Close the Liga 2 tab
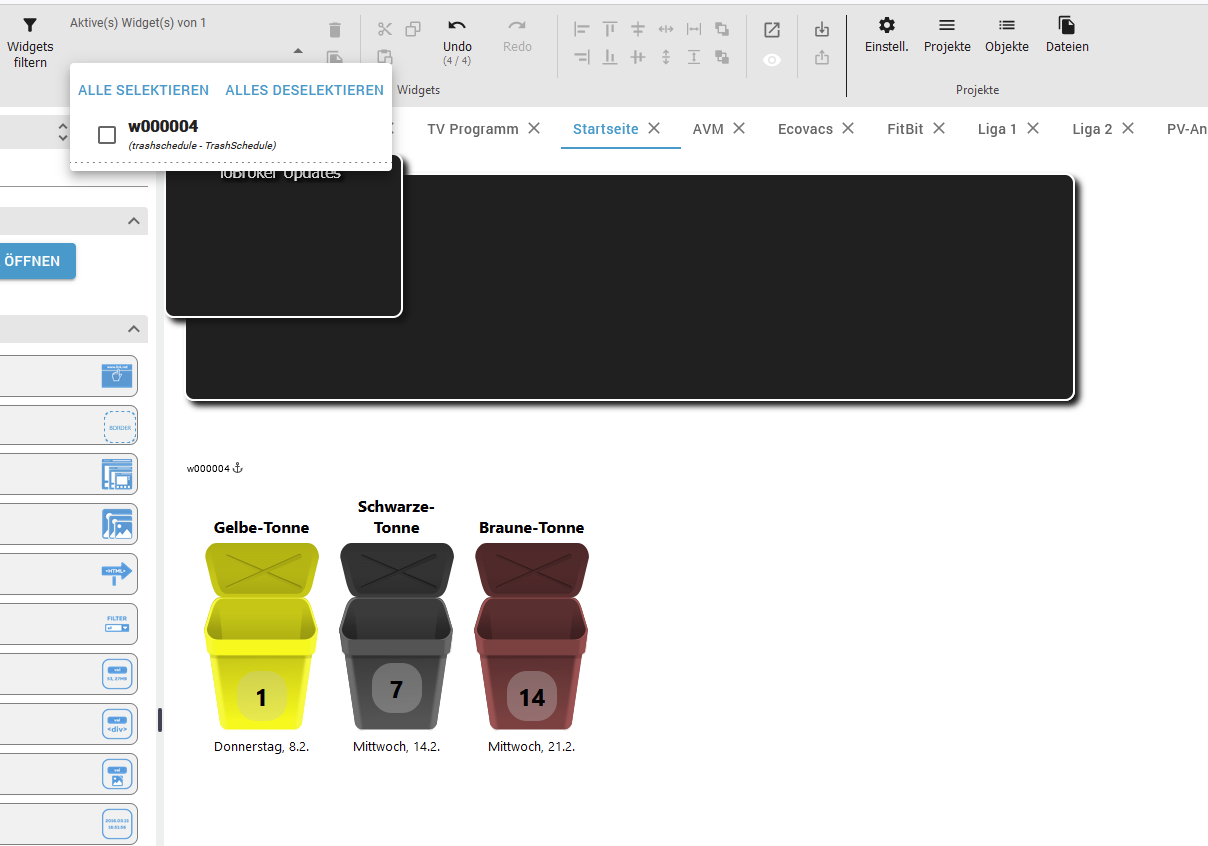1208x846 pixels. (1128, 128)
